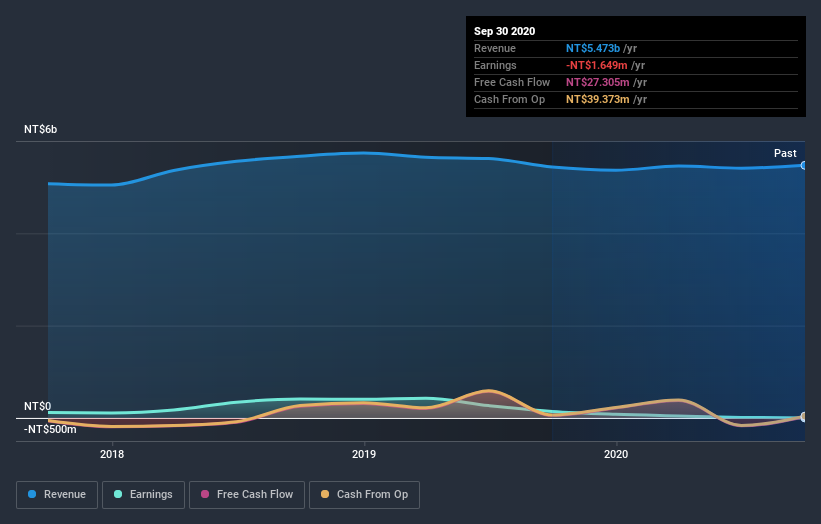The height and width of the screenshot is (524, 821).
Task: Click the NT$5.473b revenue value in tooltip
Action: (x=593, y=48)
